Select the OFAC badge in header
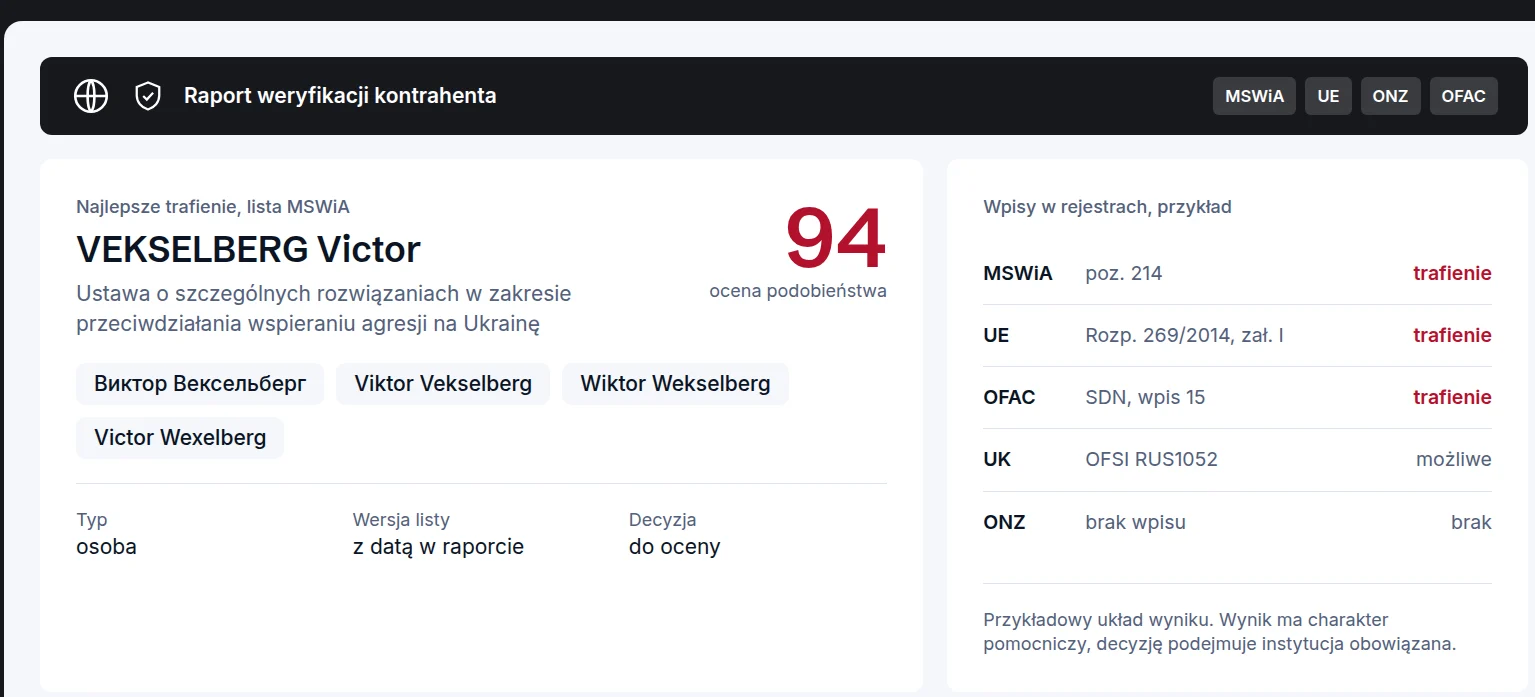1535x697 pixels. (1463, 96)
